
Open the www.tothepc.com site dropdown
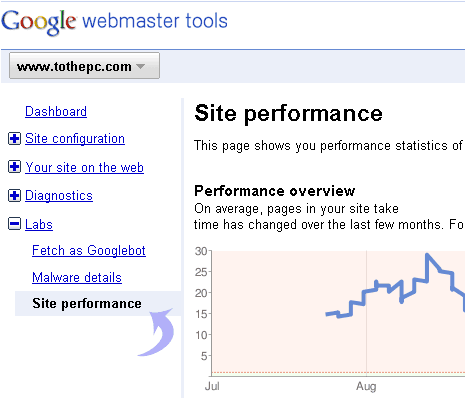coord(84,66)
